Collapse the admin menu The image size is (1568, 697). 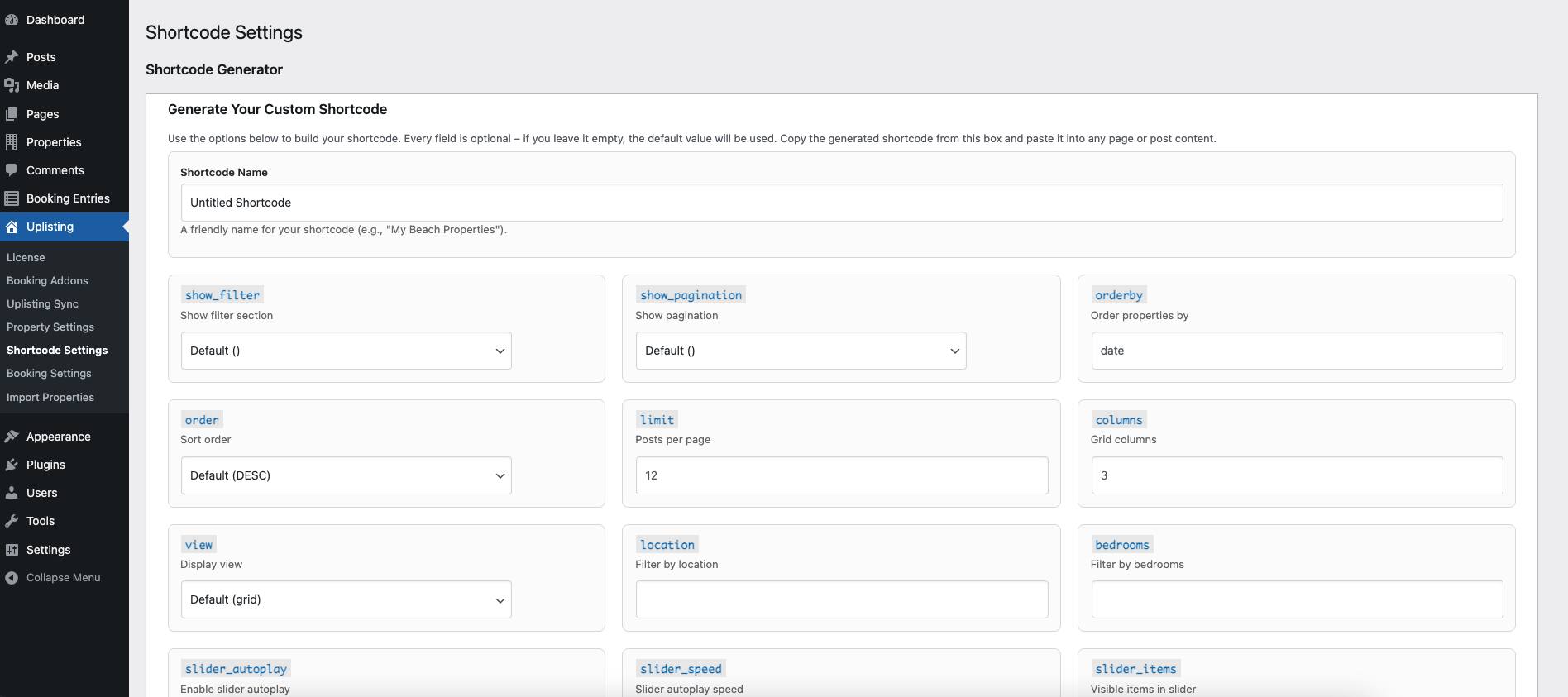pyautogui.click(x=65, y=578)
